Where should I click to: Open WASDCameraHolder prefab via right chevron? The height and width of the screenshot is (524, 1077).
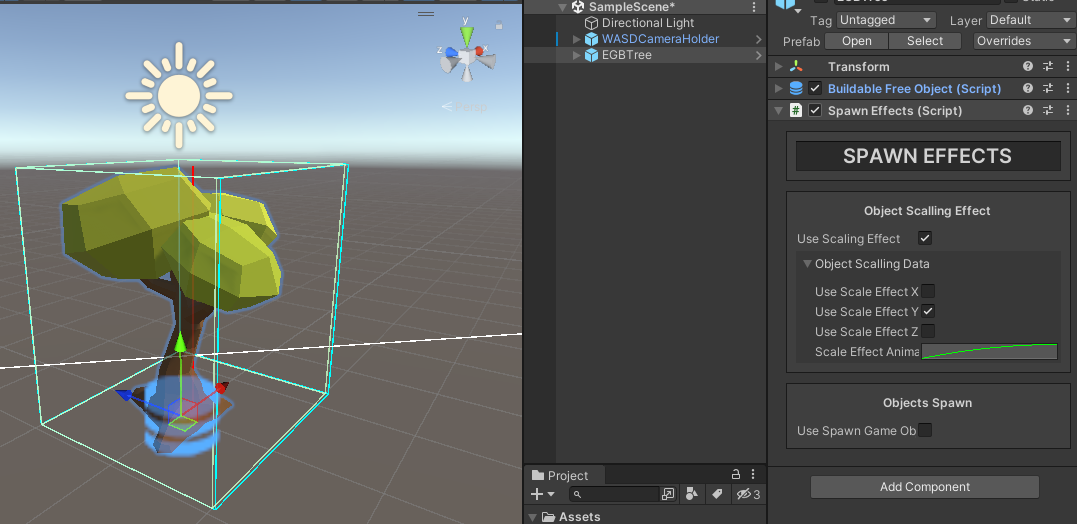[758, 39]
